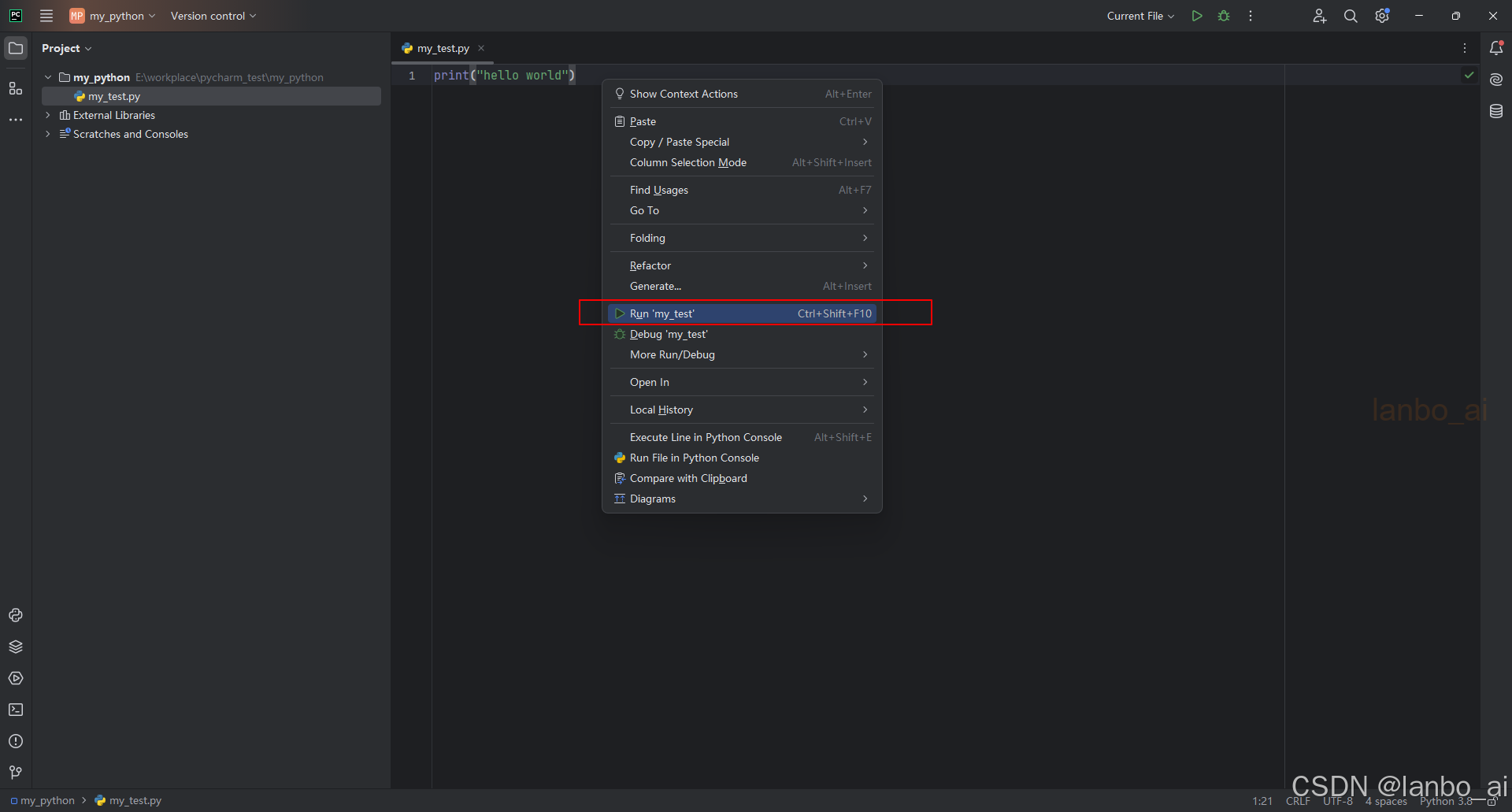
Task: Expand the External Libraries node
Action: (49, 115)
